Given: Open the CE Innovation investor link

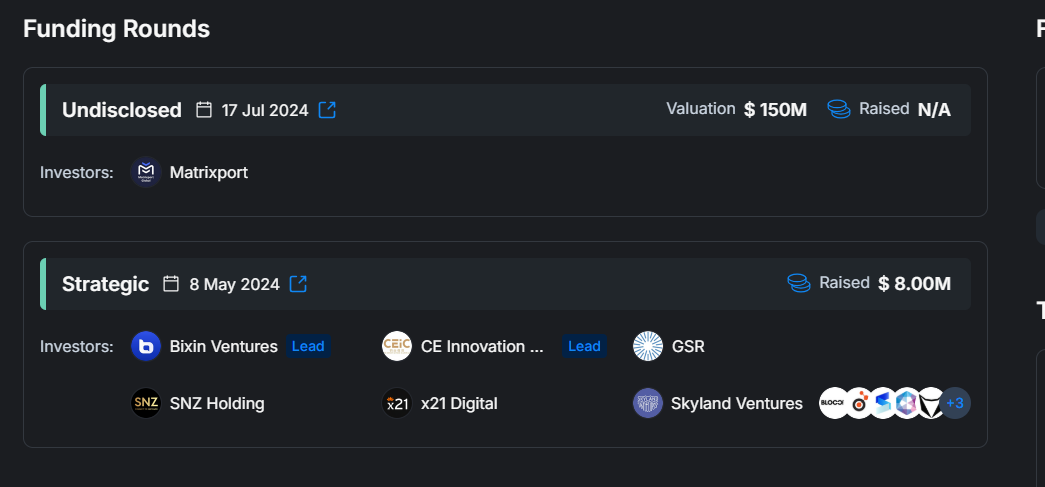Looking at the screenshot, I should [x=482, y=346].
